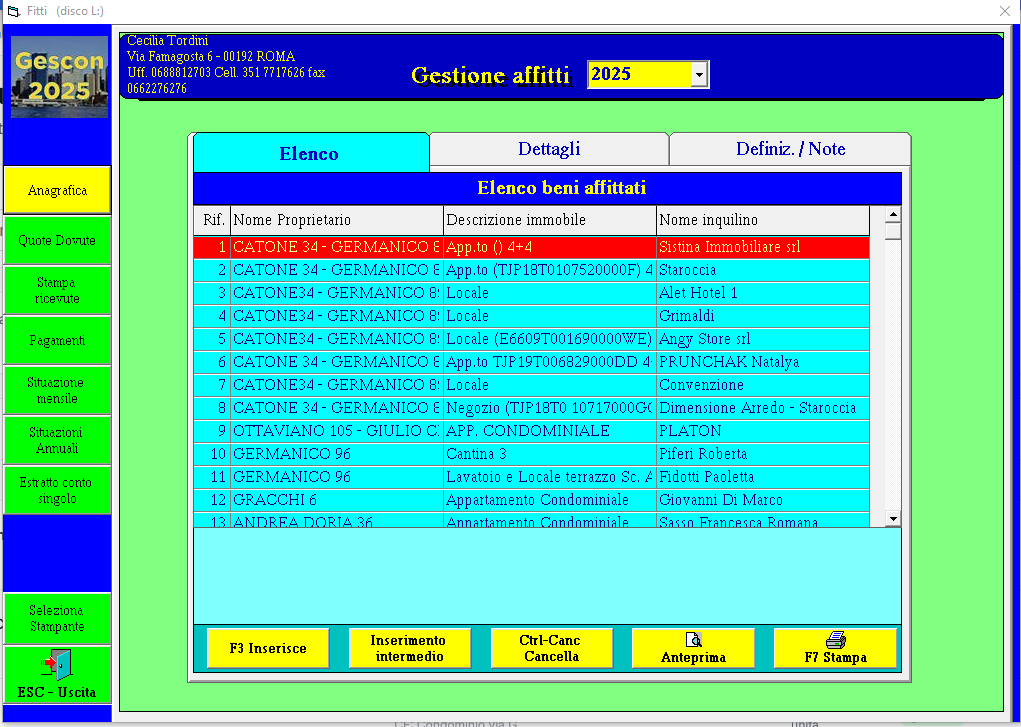Open the year 2025 dropdown arrow

tap(699, 74)
